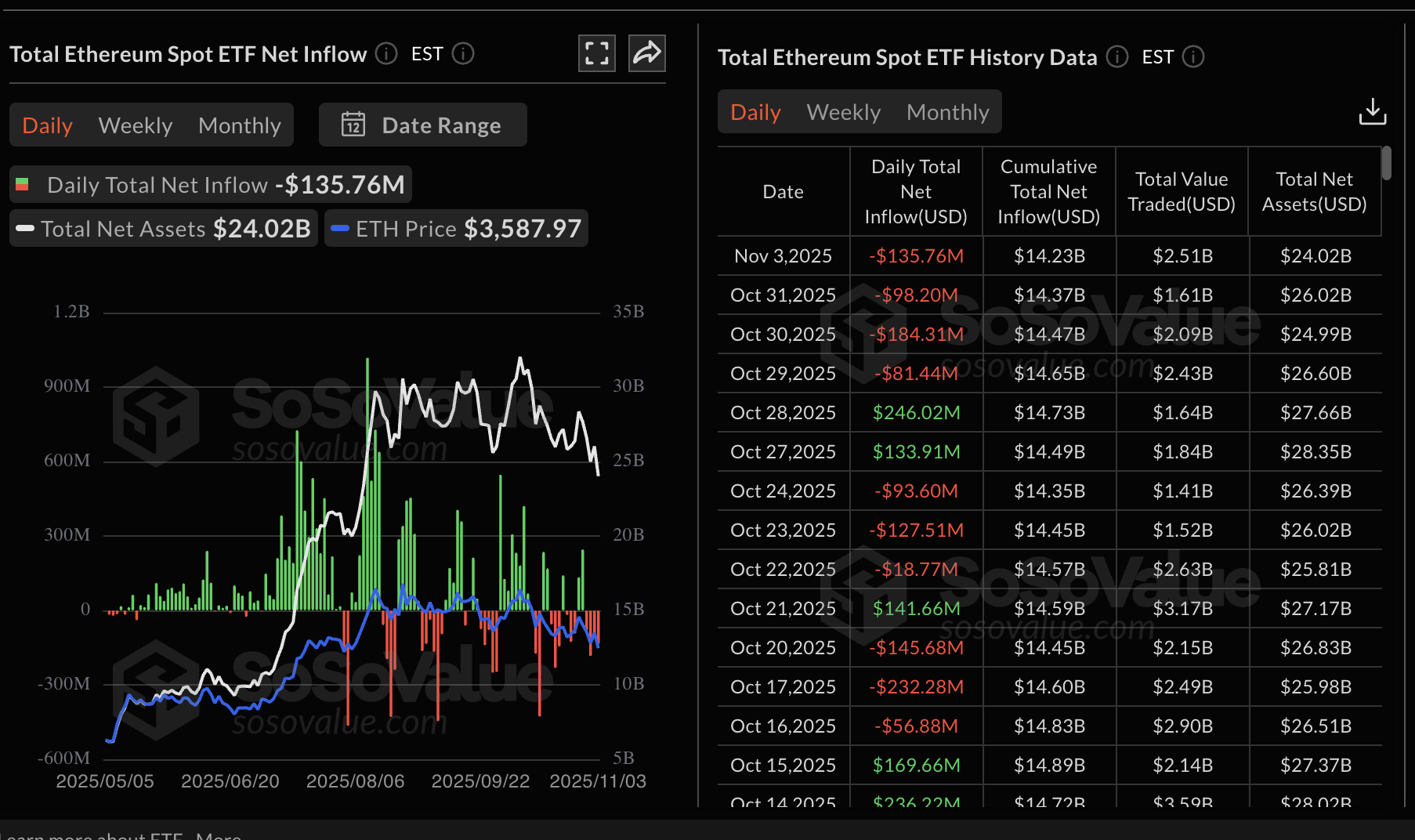Expand the Net Inflow chart to fullscreen
The height and width of the screenshot is (840, 1415).
coord(596,52)
